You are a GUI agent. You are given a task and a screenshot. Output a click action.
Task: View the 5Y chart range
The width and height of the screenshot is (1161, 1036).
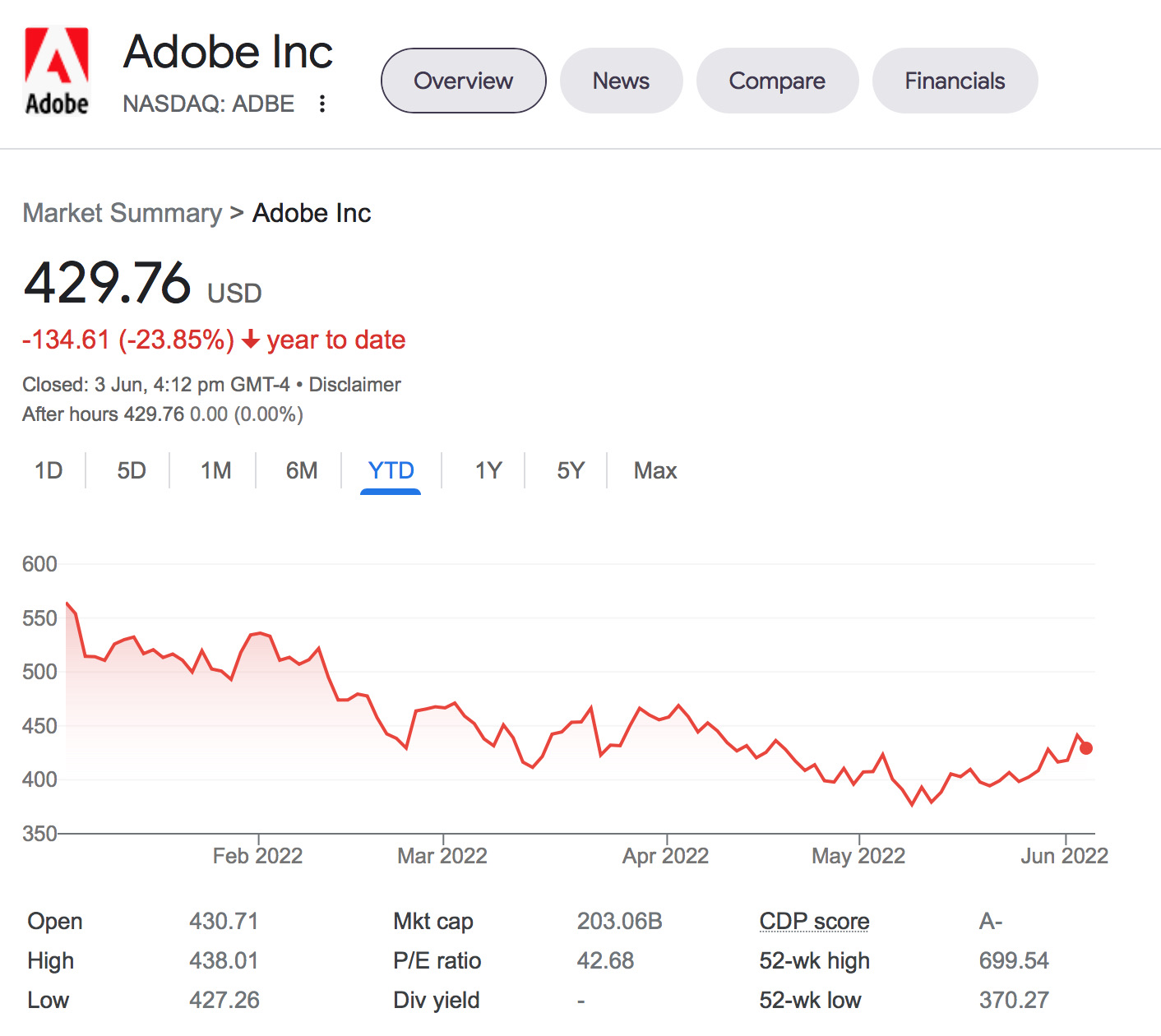click(571, 470)
